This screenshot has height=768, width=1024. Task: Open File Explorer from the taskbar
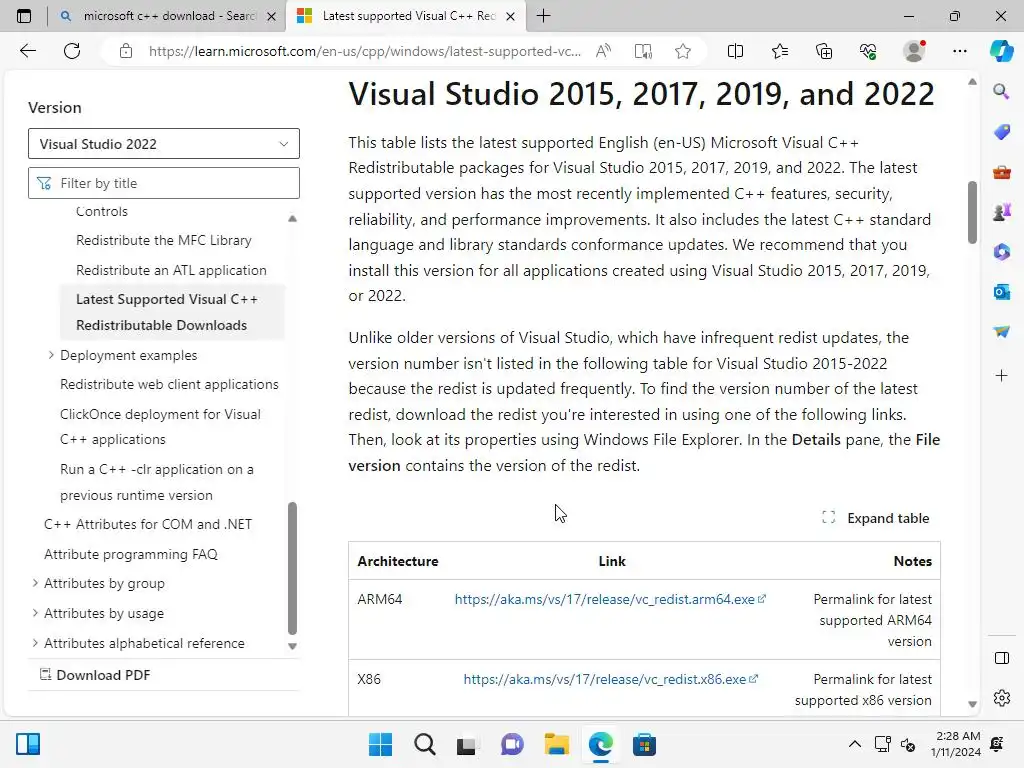click(x=556, y=745)
